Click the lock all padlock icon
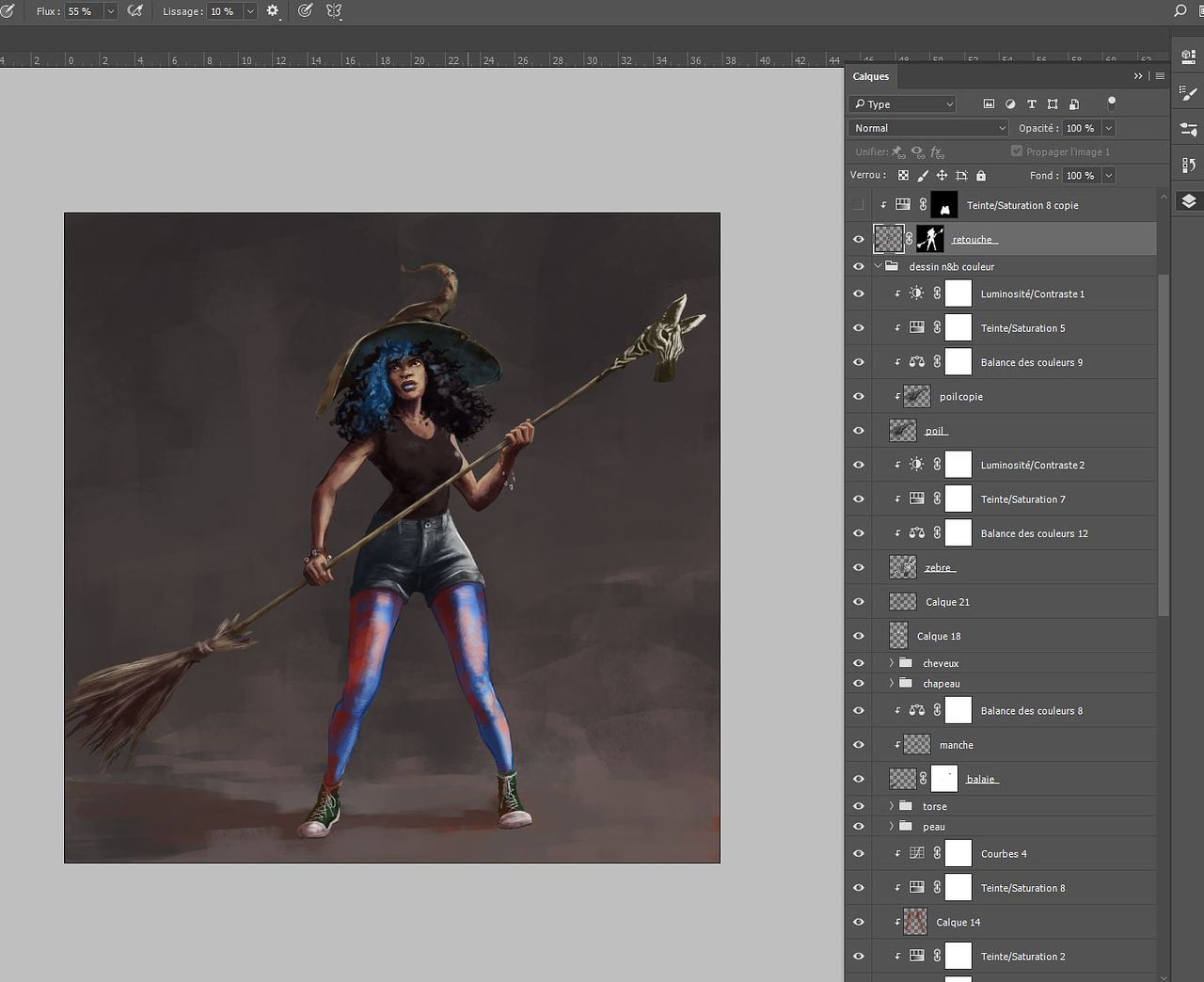This screenshot has height=982, width=1204. pyautogui.click(x=981, y=176)
